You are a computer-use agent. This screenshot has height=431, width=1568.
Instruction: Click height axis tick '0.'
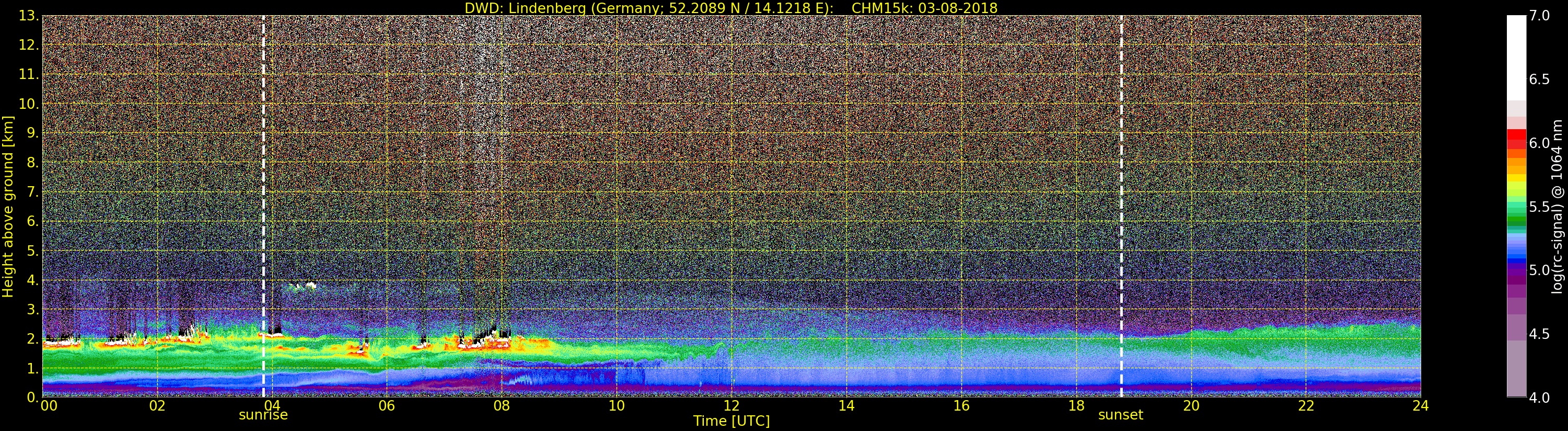pyautogui.click(x=33, y=397)
